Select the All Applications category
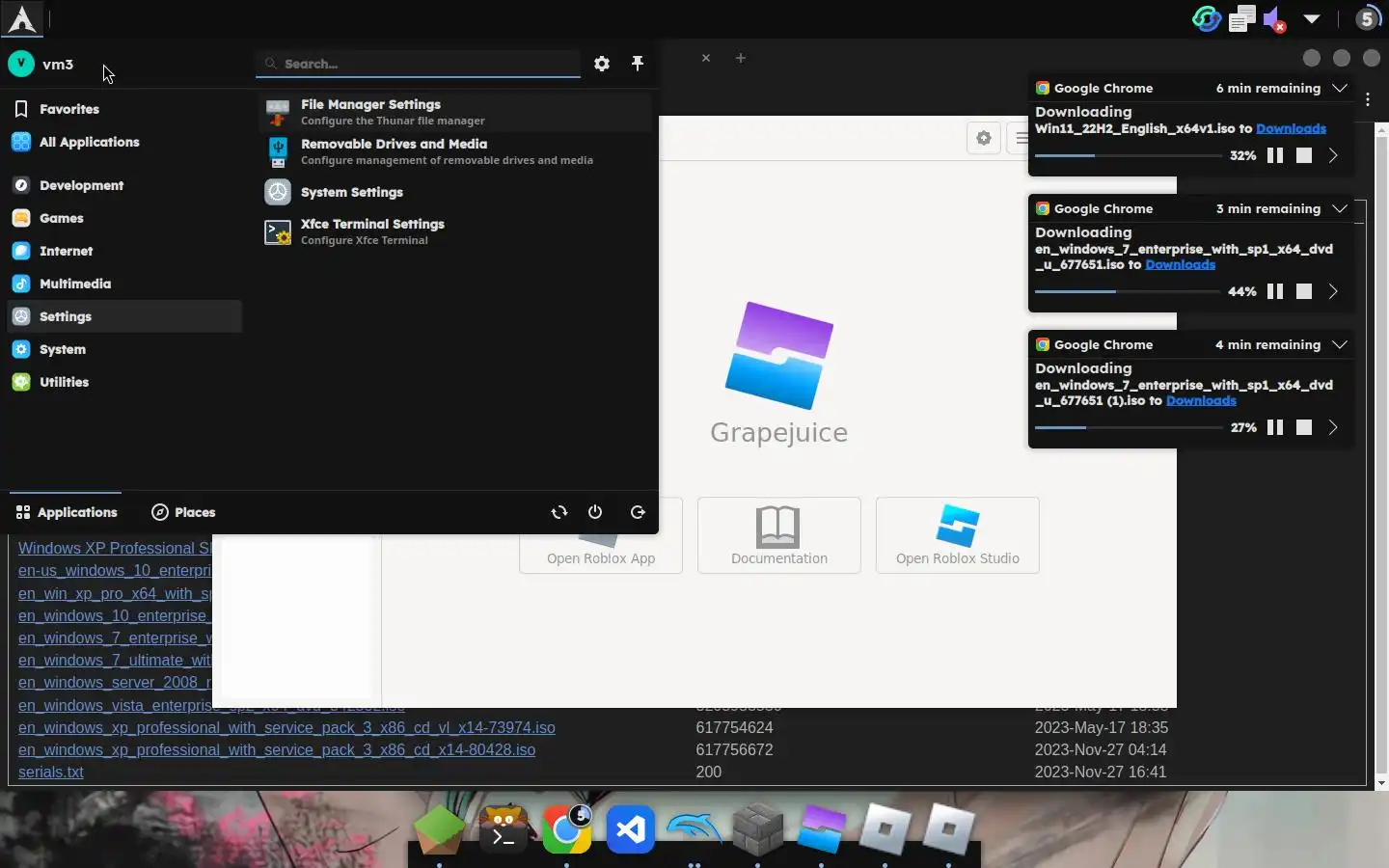The image size is (1389, 868). click(x=124, y=142)
